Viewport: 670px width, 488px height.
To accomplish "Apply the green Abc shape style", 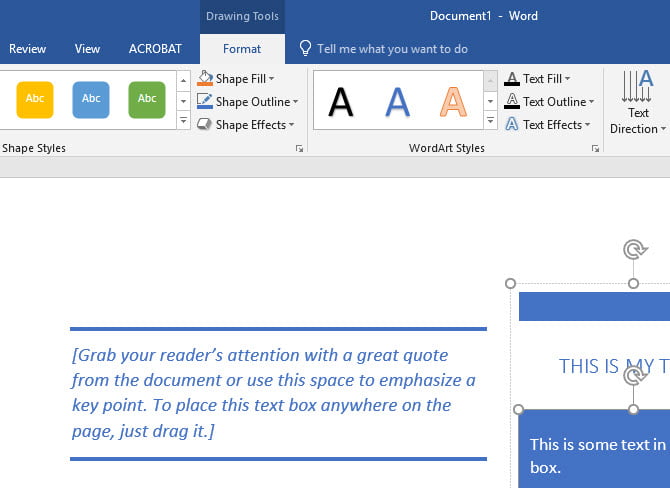I will click(147, 100).
